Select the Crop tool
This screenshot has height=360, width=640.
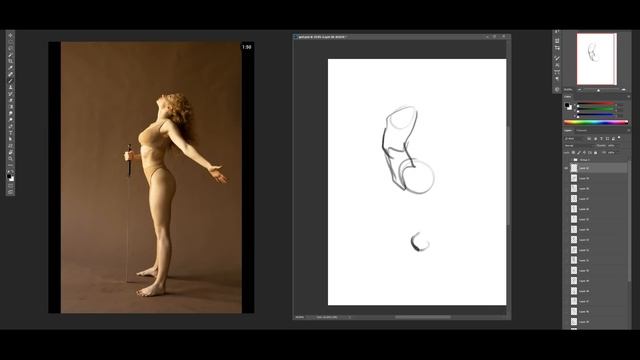pyautogui.click(x=11, y=61)
